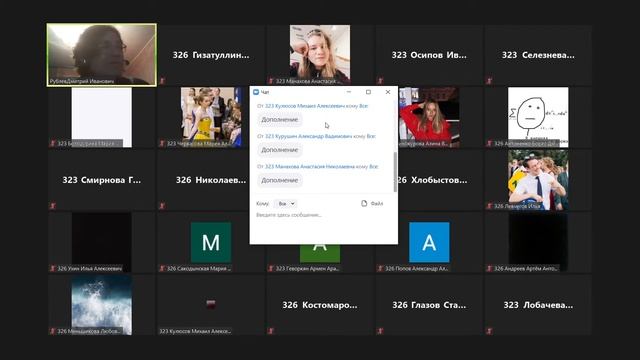Image resolution: width=640 pixels, height=360 pixels.
Task: Click the muted mic icon beside 326 Сакодынская Мария
Action: coord(162,268)
